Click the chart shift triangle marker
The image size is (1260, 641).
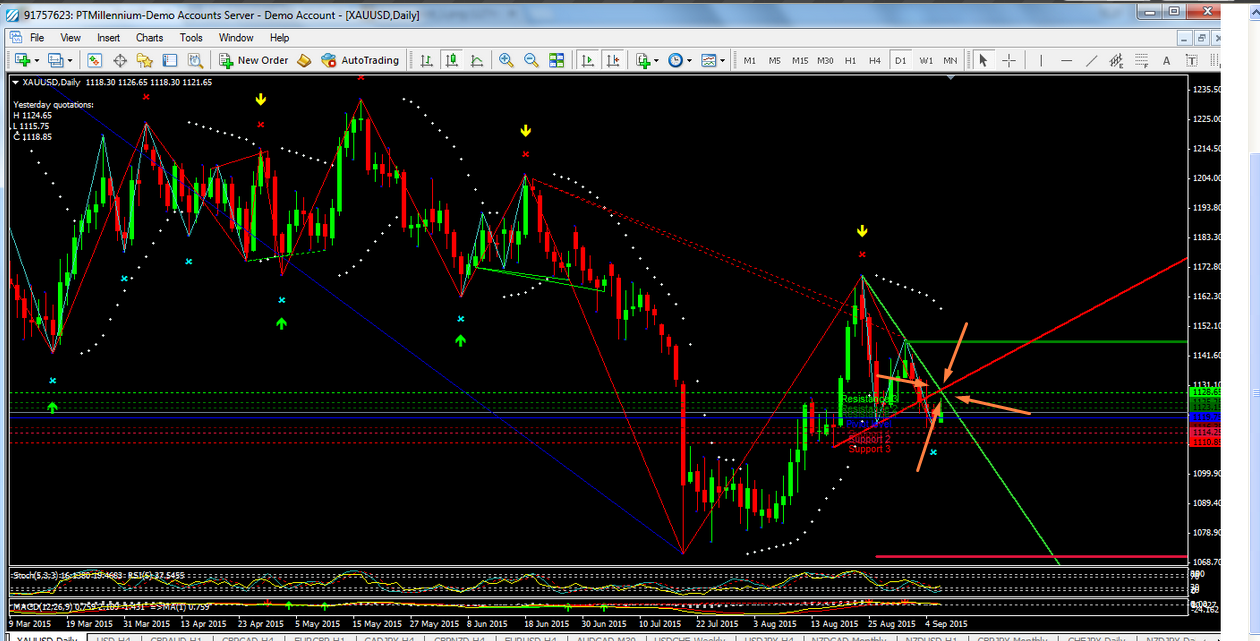(950, 77)
